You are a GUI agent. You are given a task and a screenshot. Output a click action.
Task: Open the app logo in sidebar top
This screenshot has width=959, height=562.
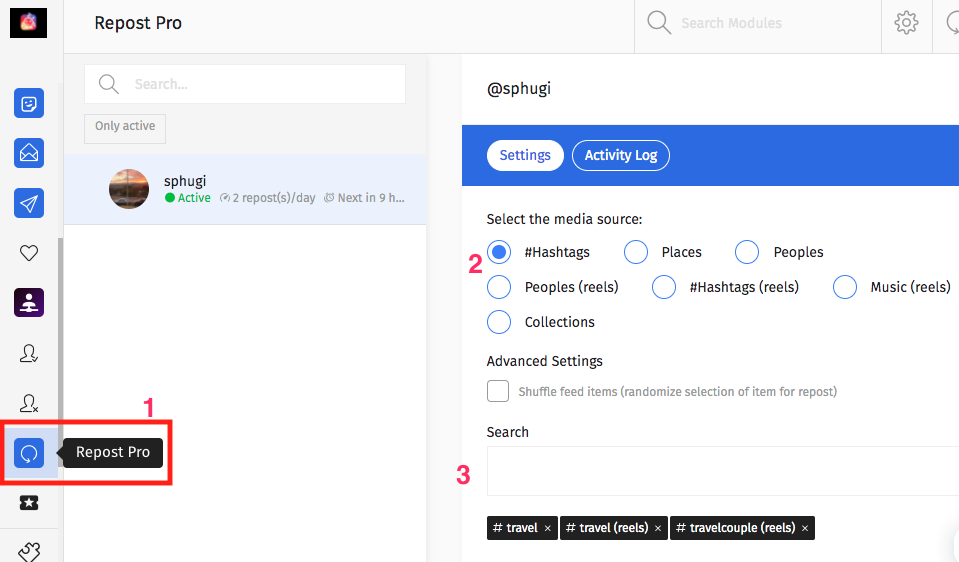tap(28, 23)
